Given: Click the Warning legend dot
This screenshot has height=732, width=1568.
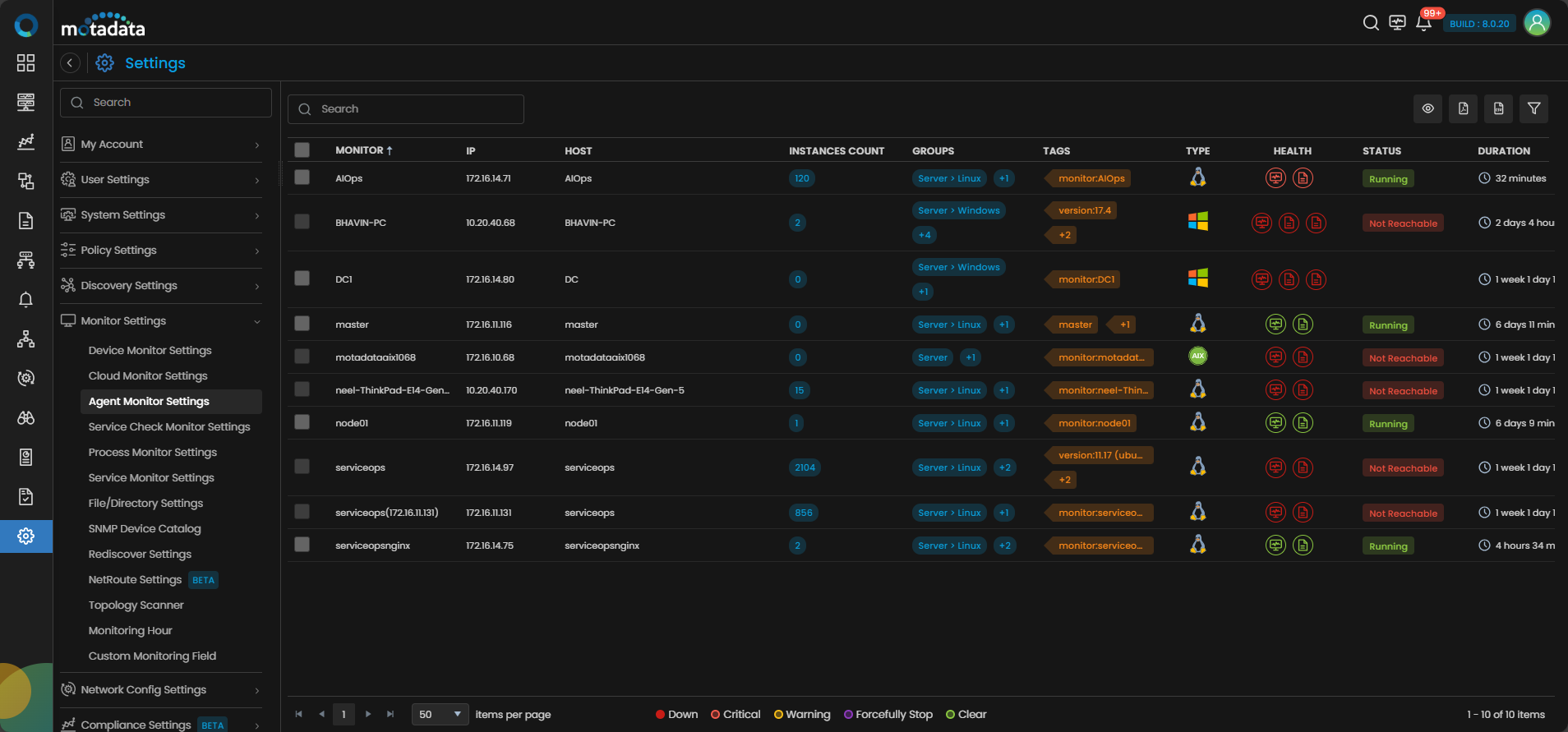Looking at the screenshot, I should pos(778,715).
